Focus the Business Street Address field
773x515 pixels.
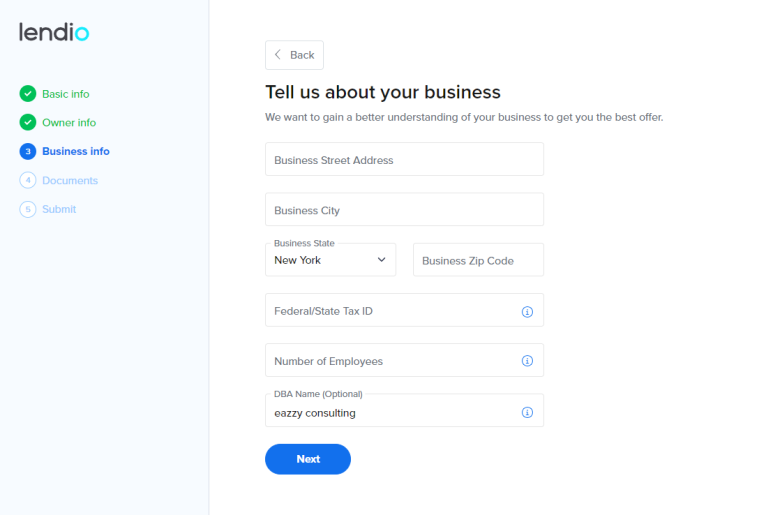click(x=404, y=159)
